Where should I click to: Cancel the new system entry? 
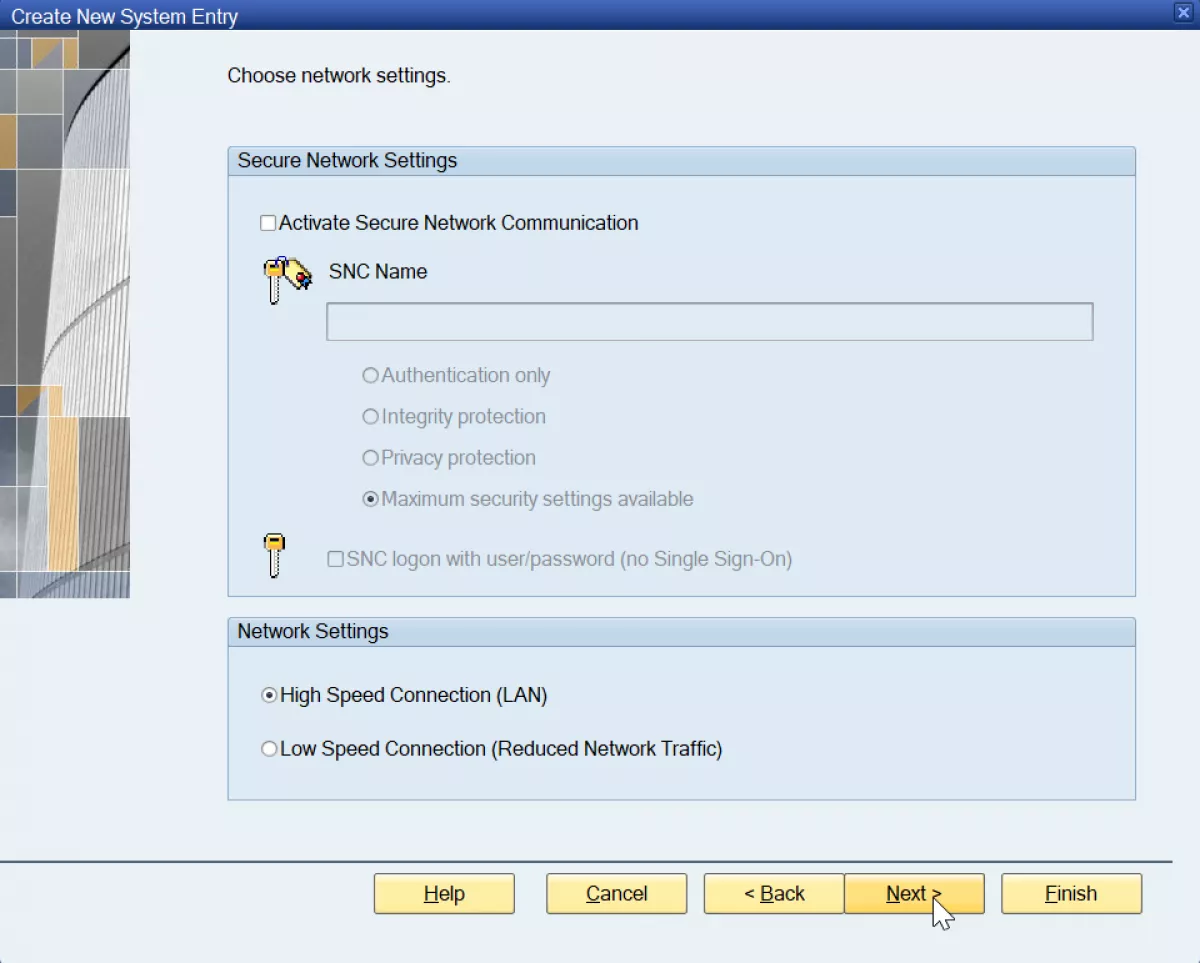[x=617, y=894]
